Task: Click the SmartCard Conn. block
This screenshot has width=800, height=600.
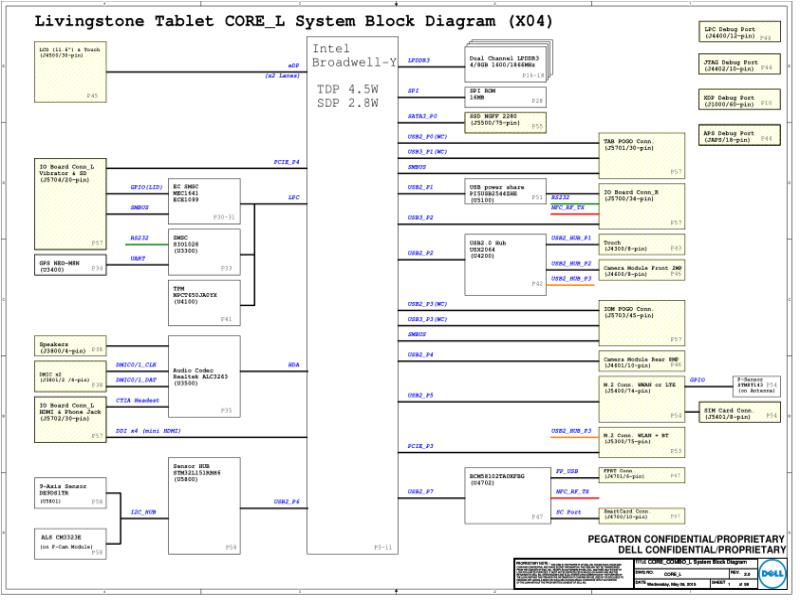Action: click(642, 515)
